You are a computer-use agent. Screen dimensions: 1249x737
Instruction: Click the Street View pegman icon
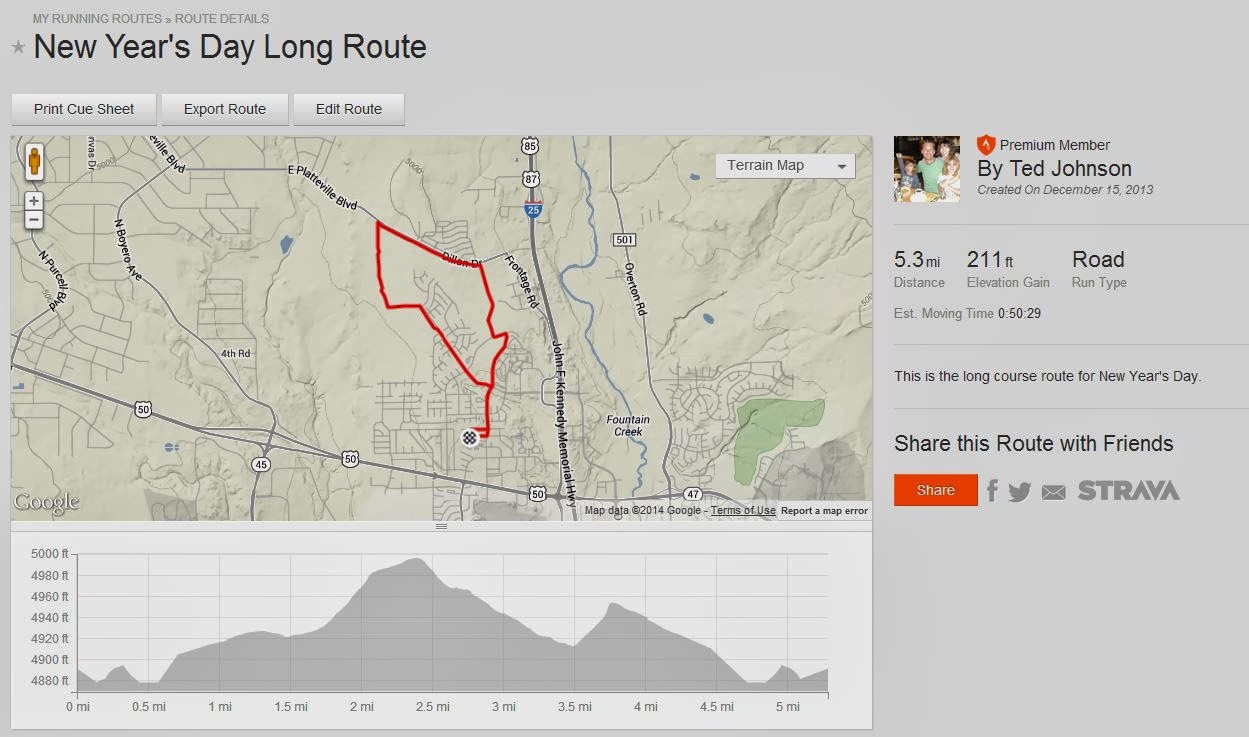(x=34, y=161)
